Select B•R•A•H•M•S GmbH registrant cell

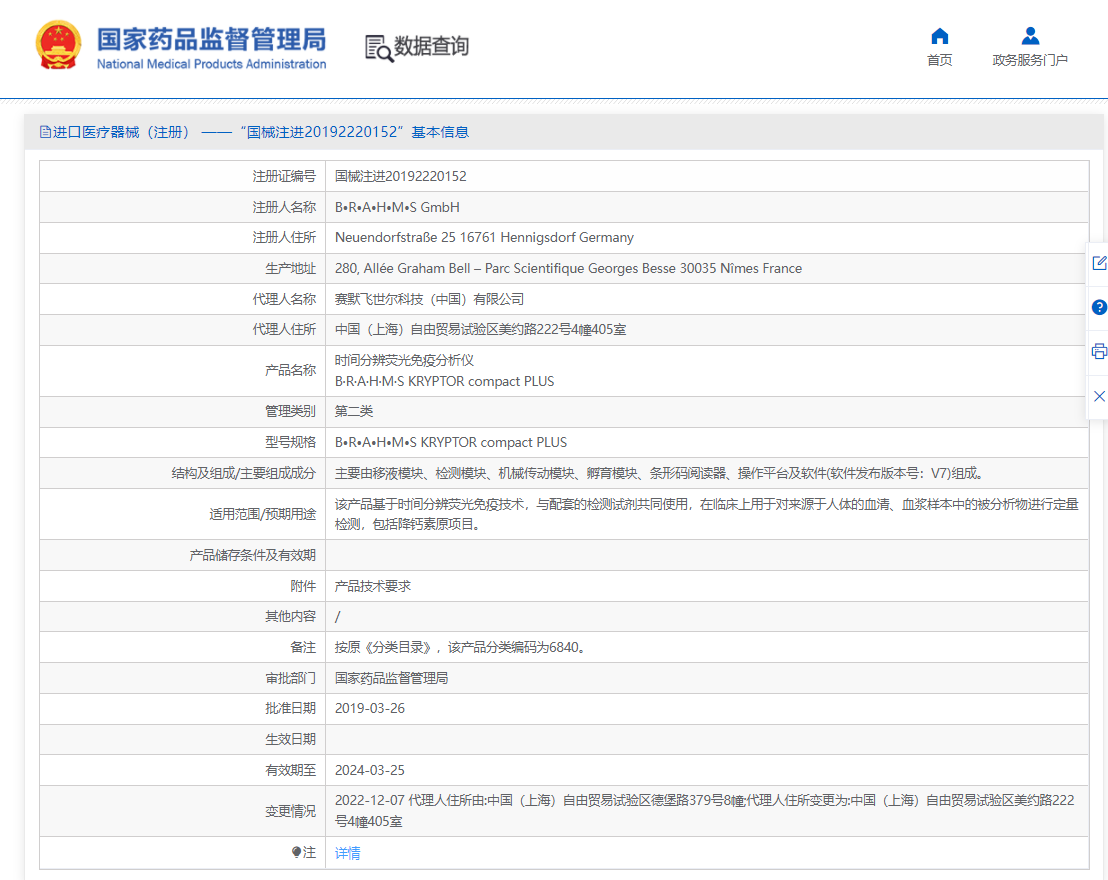pyautogui.click(x=397, y=207)
